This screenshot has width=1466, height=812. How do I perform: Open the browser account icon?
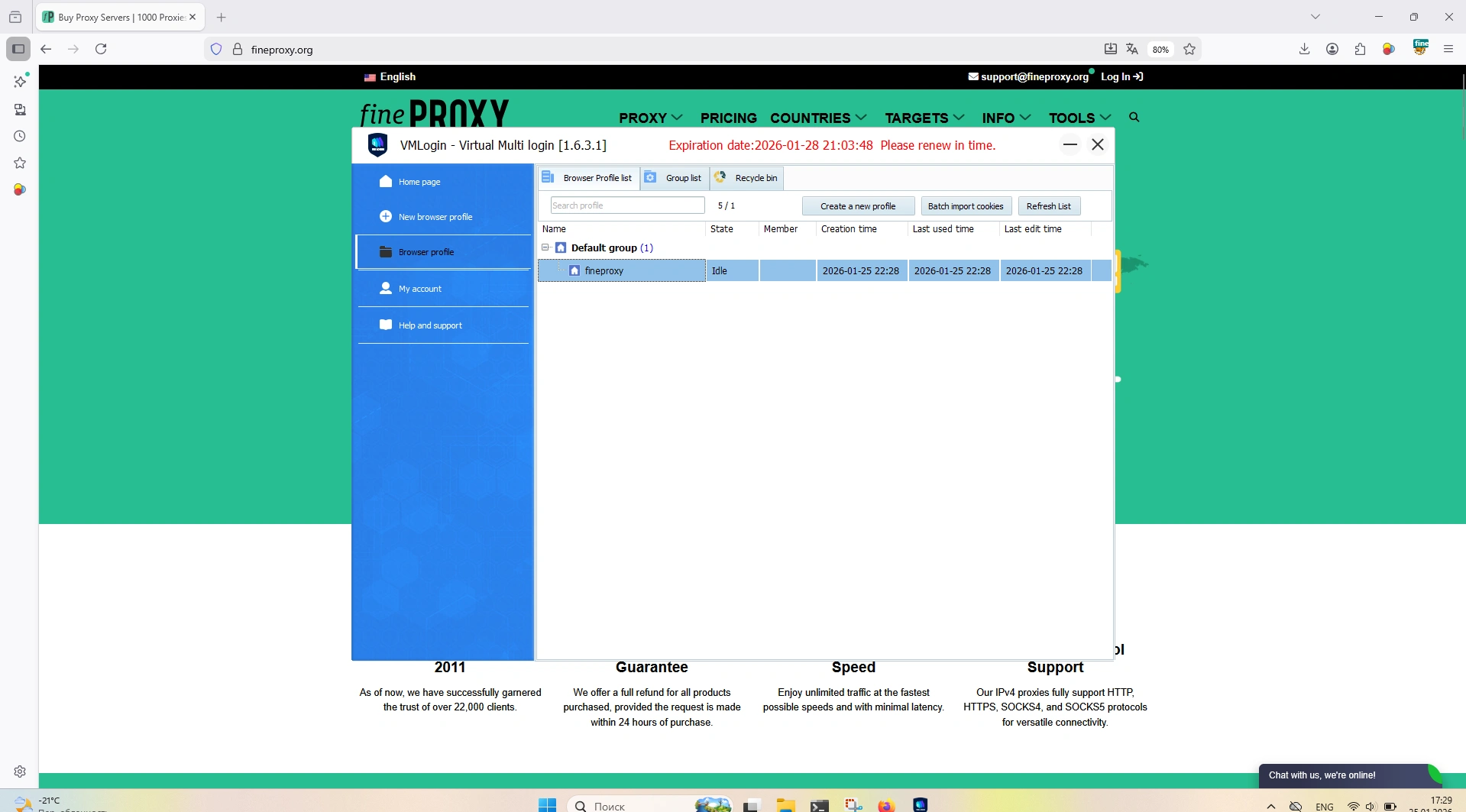[x=1332, y=49]
